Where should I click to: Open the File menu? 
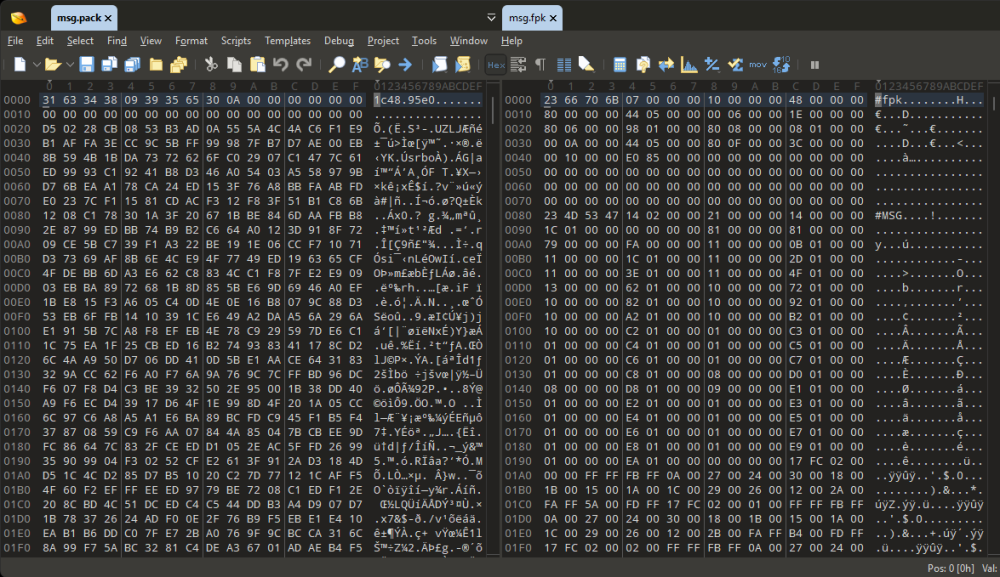coord(15,40)
